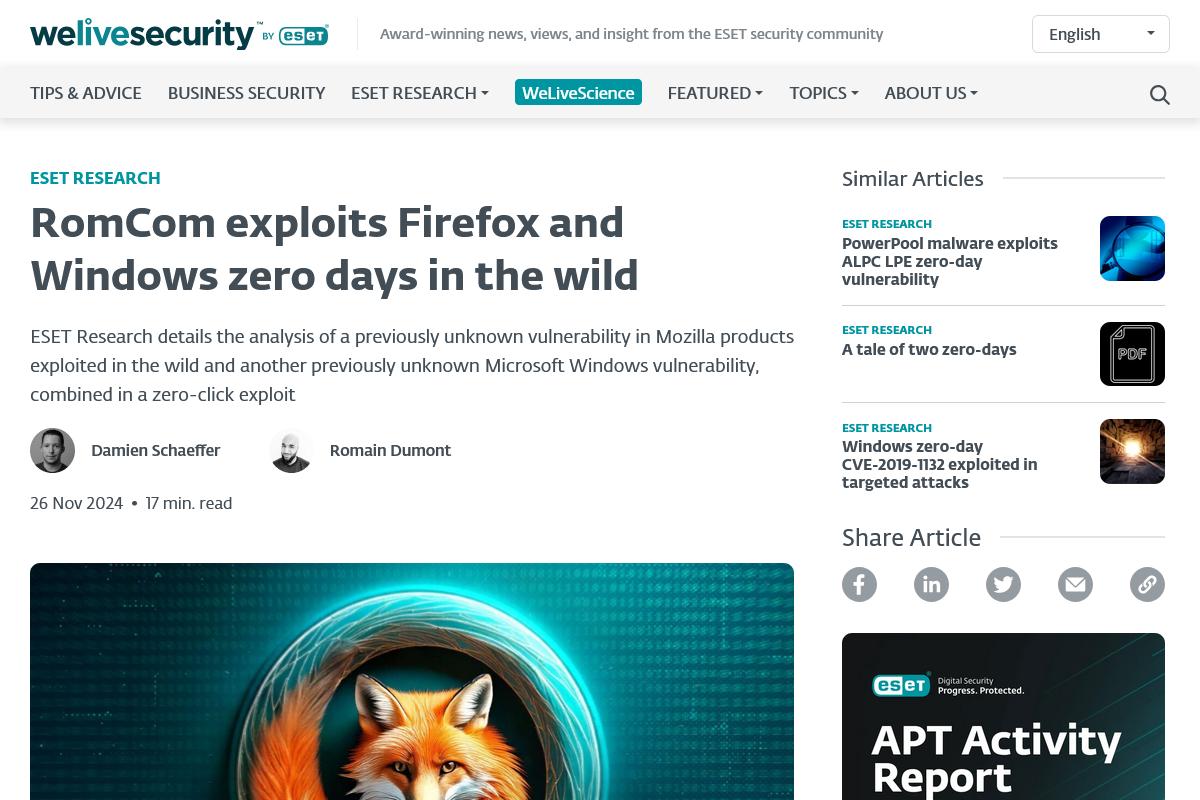Expand the FEATURED navigation dropdown

714,92
